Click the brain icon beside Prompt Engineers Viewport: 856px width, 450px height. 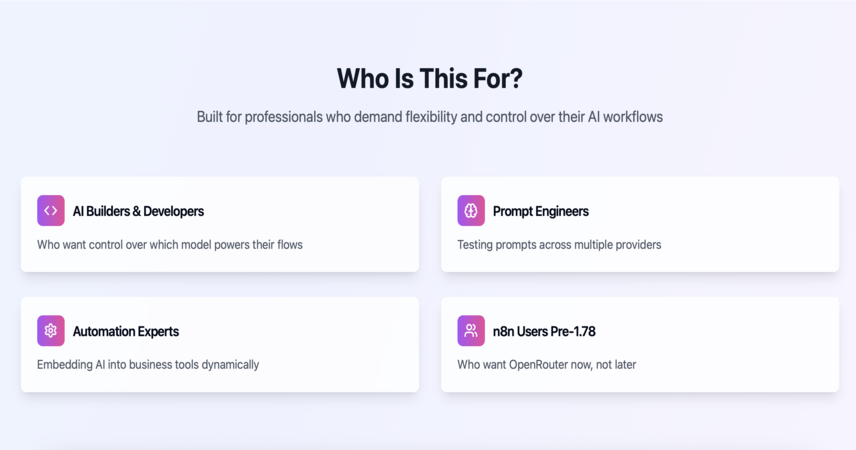coord(471,211)
